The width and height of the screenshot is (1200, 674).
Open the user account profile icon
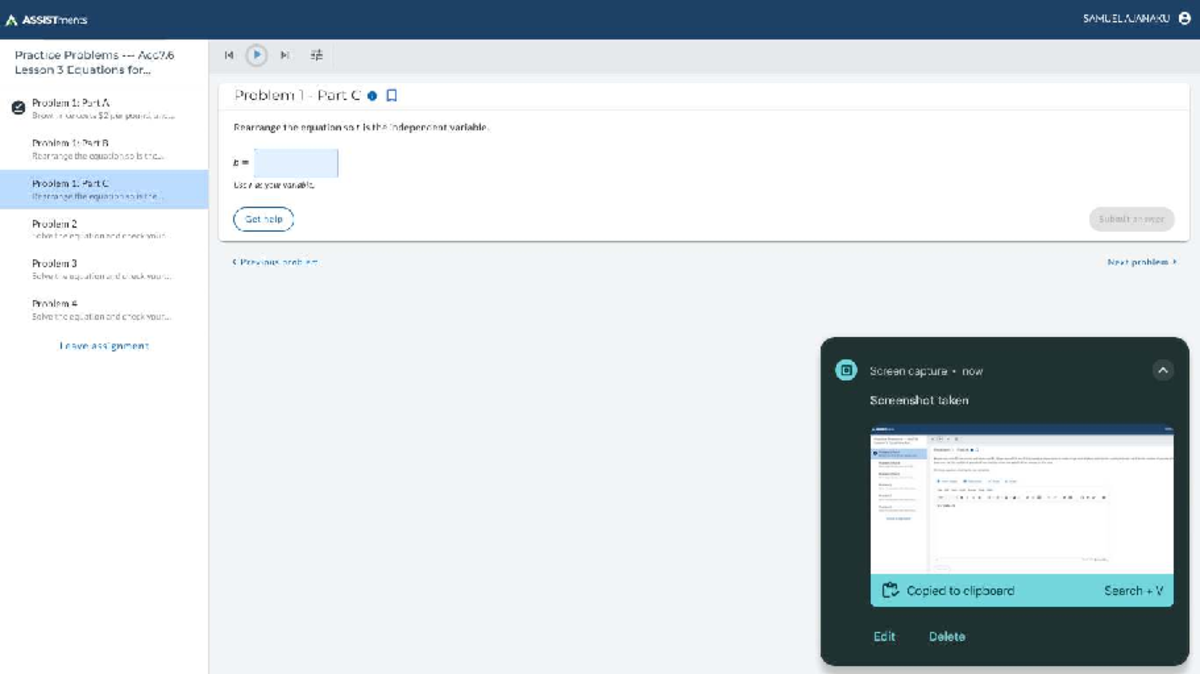[x=1185, y=19]
